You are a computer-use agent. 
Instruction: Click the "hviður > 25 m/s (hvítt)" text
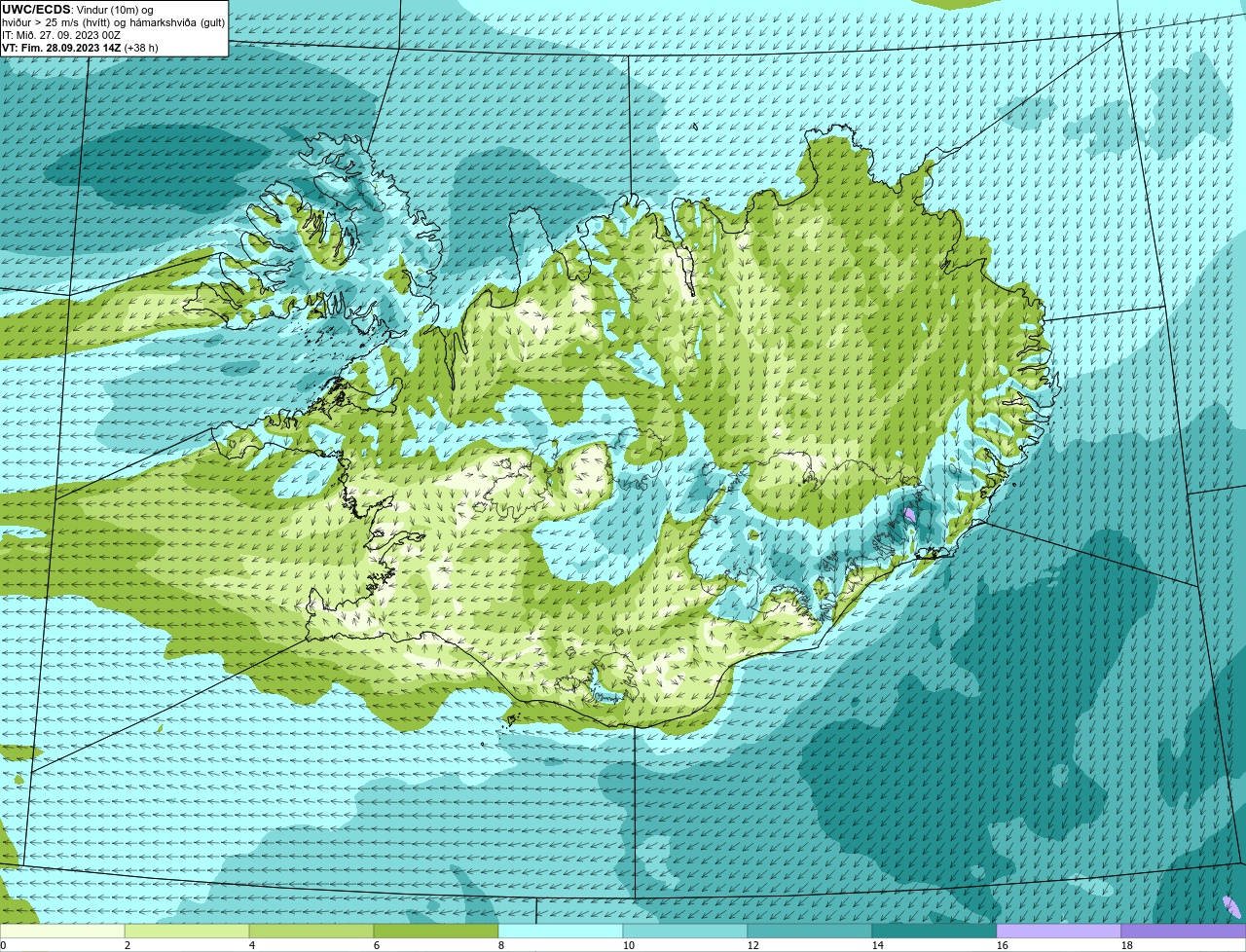[56, 23]
